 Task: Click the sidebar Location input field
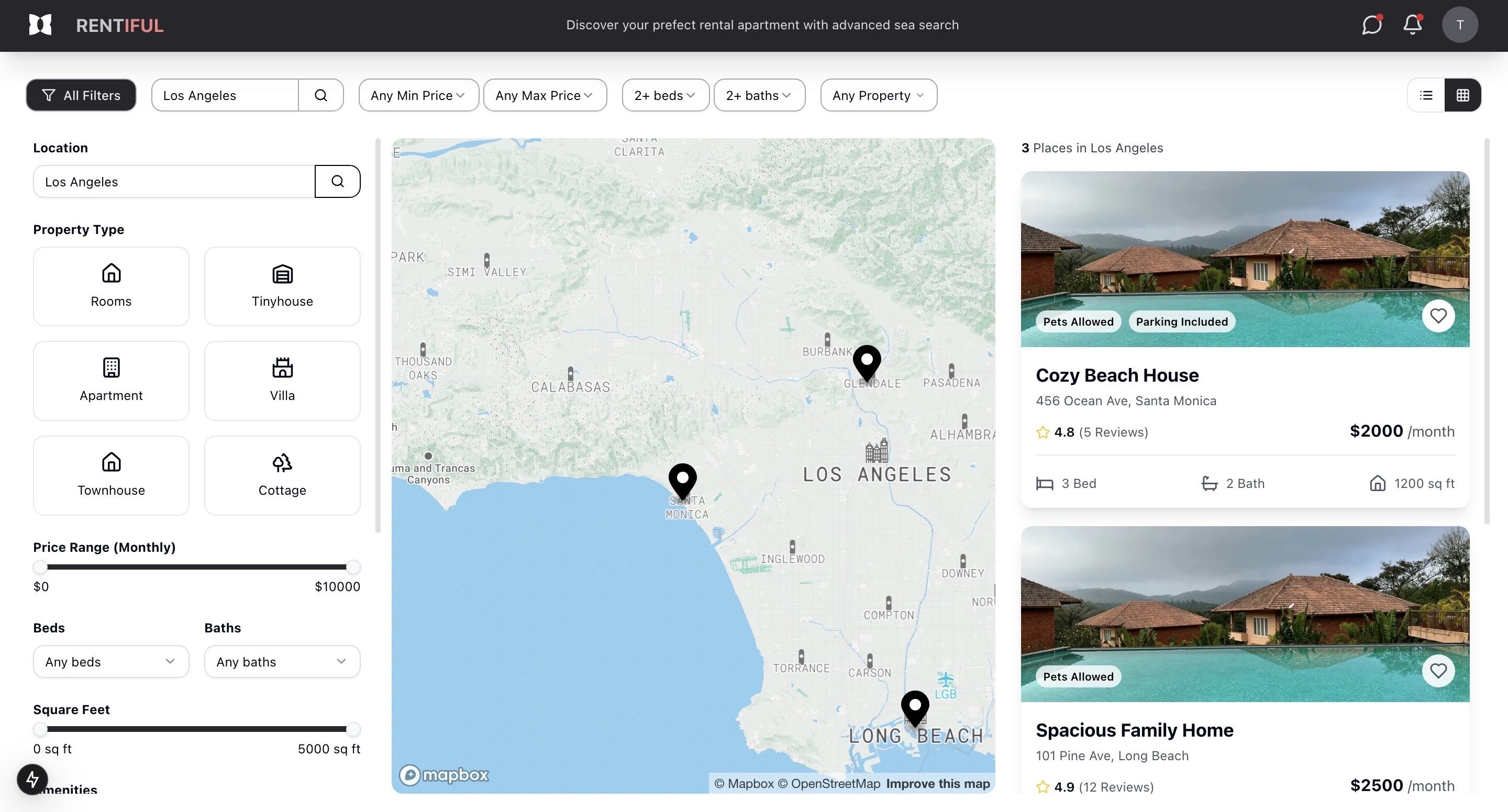[174, 182]
